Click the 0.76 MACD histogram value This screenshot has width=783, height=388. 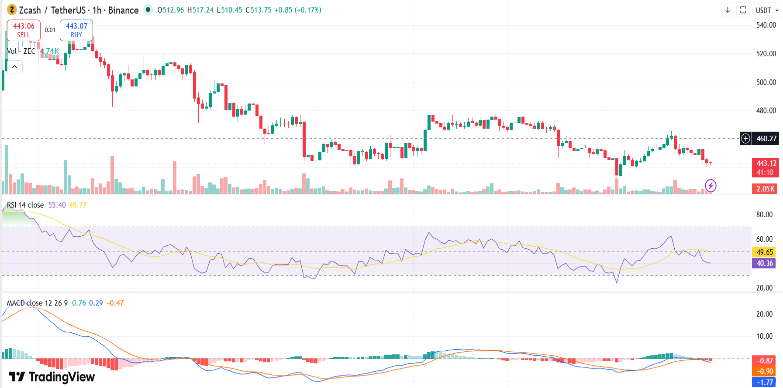pos(79,303)
